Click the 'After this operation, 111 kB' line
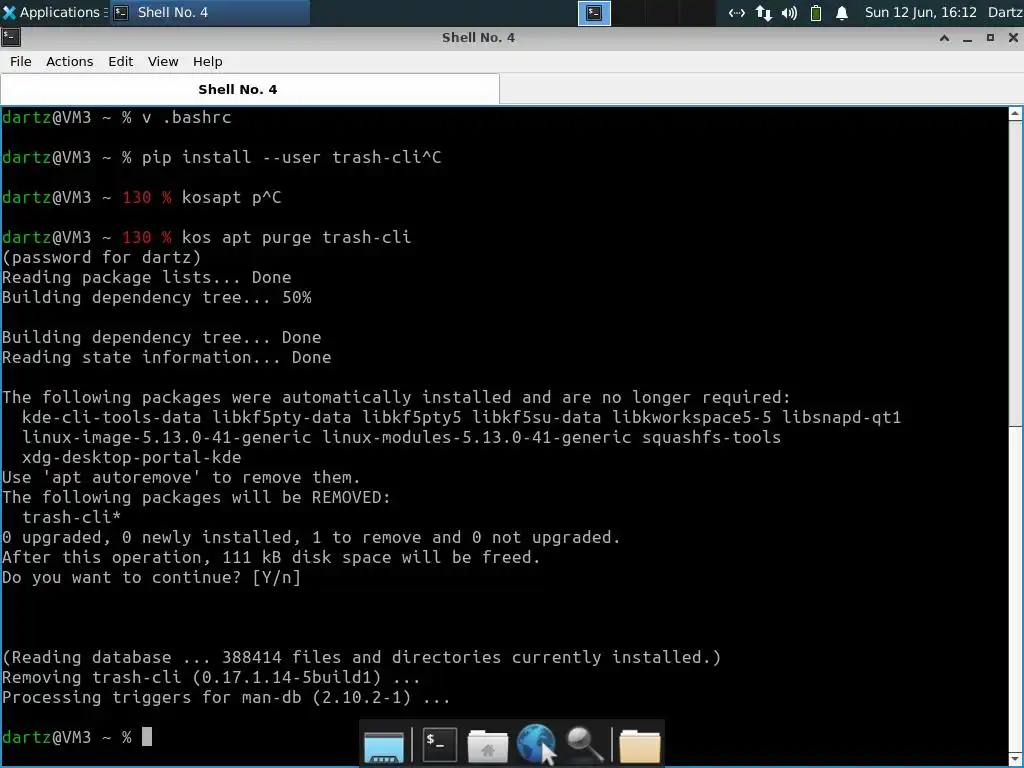This screenshot has width=1024, height=768. coord(271,557)
